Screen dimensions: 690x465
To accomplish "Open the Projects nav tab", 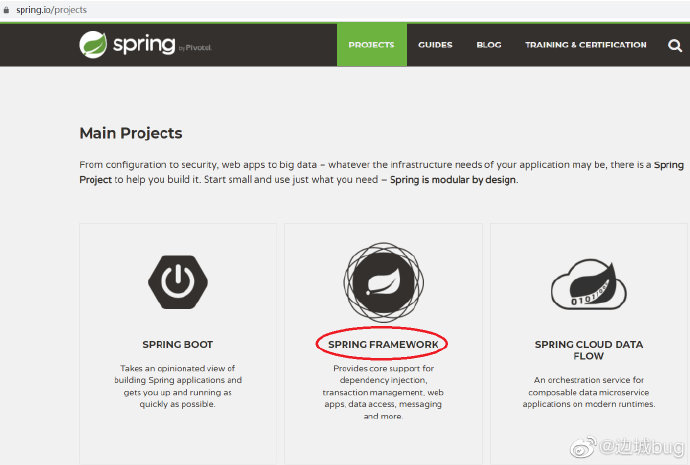I will pyautogui.click(x=371, y=45).
